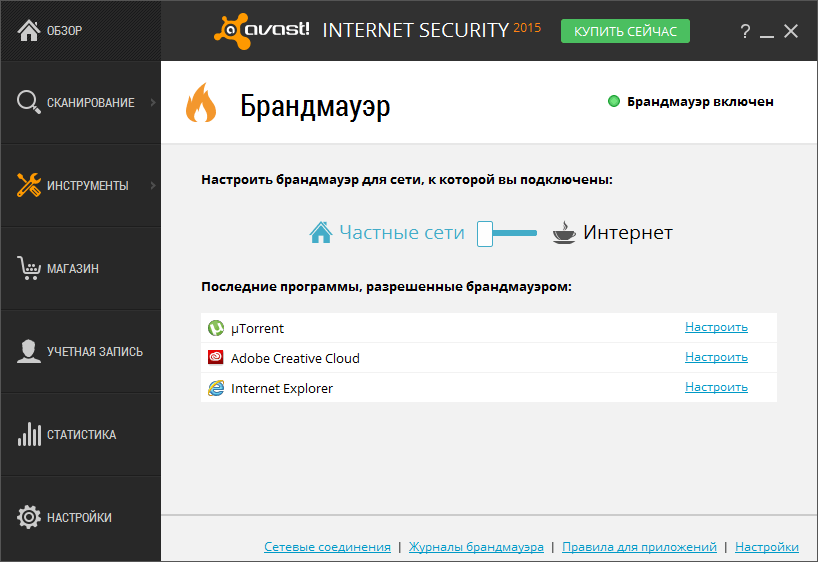Select the Интернет network label

click(628, 232)
